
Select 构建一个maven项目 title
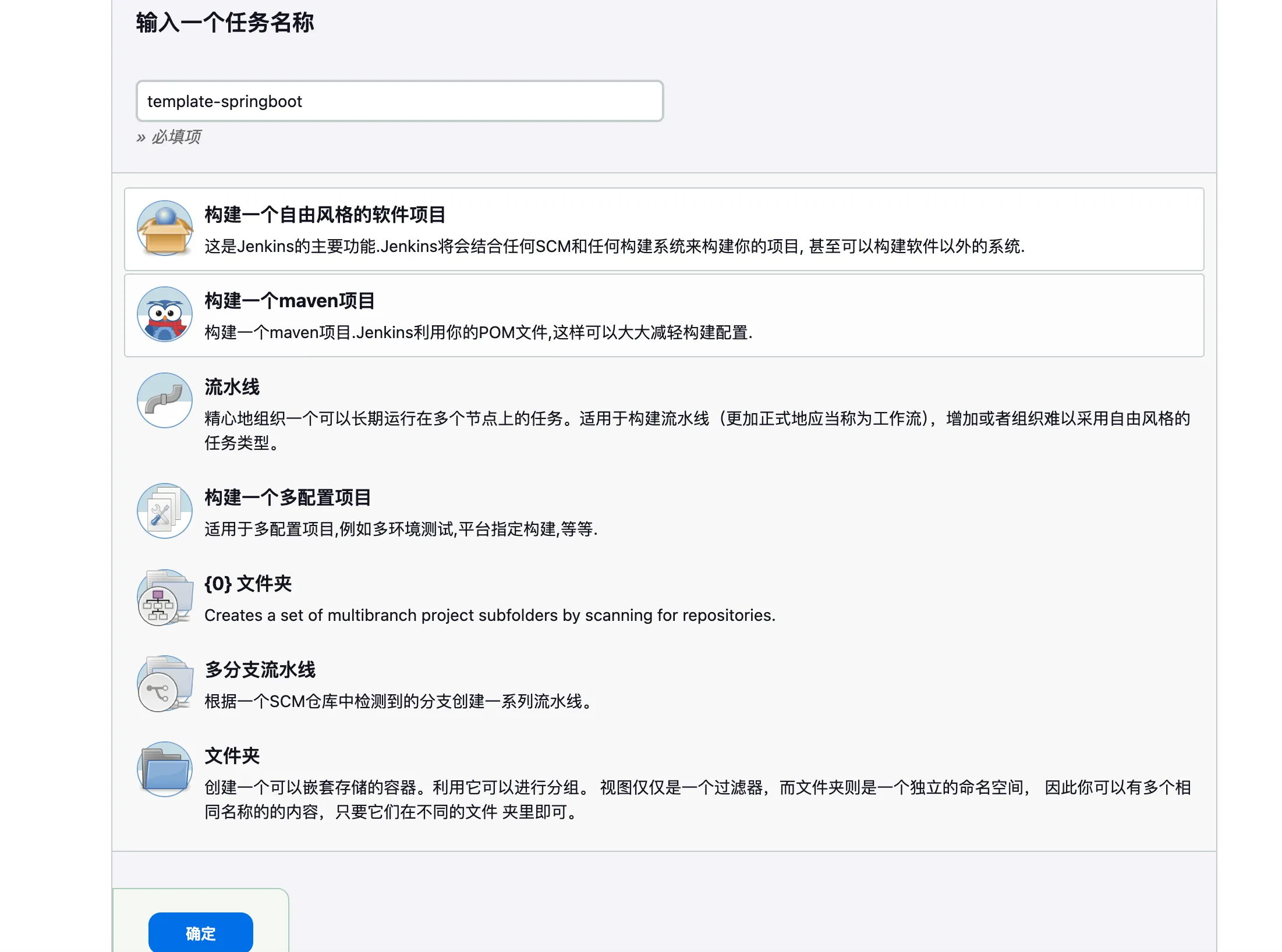[289, 301]
